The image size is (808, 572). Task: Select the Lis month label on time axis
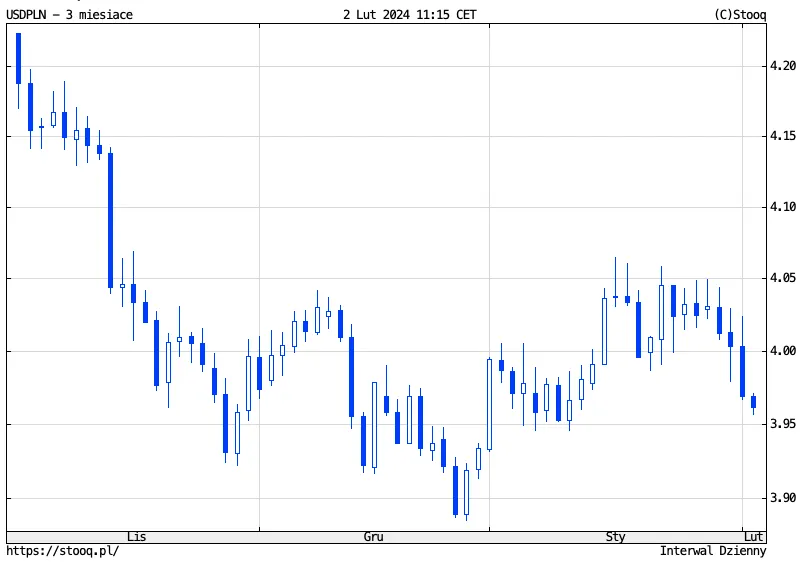137,537
